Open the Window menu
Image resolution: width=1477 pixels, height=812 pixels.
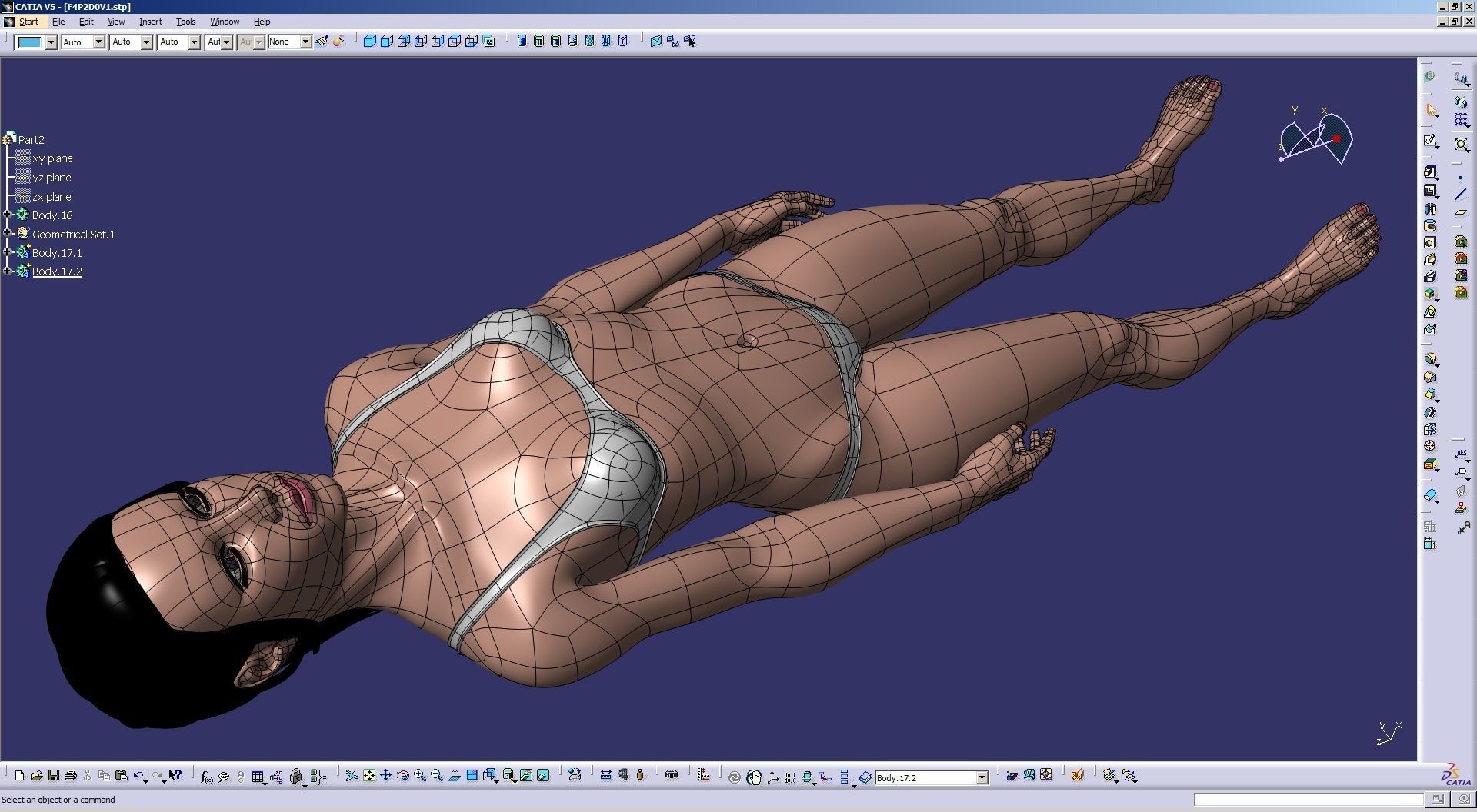225,22
